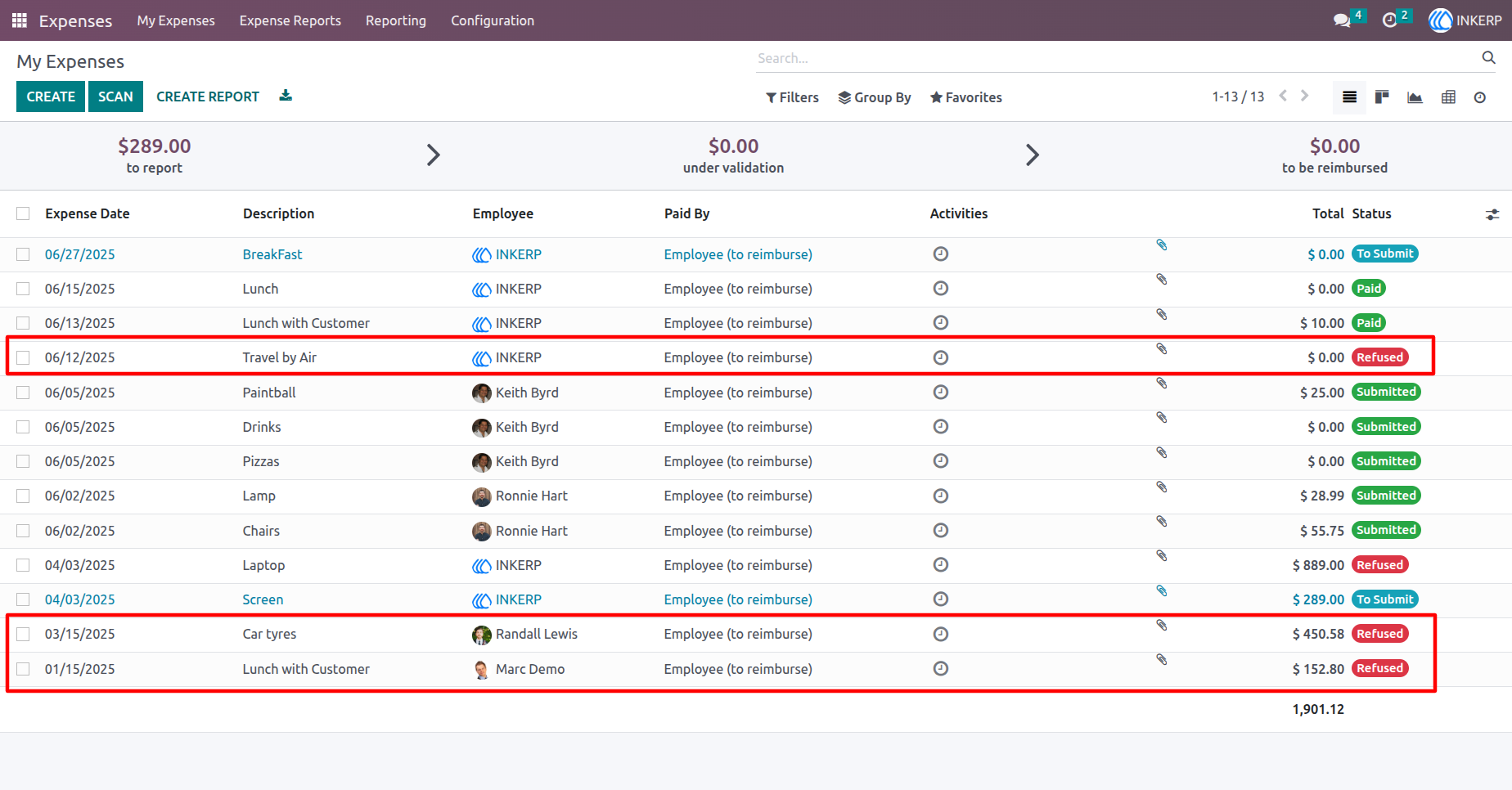Click the CREATE button
This screenshot has width=1512, height=790.
pos(51,97)
